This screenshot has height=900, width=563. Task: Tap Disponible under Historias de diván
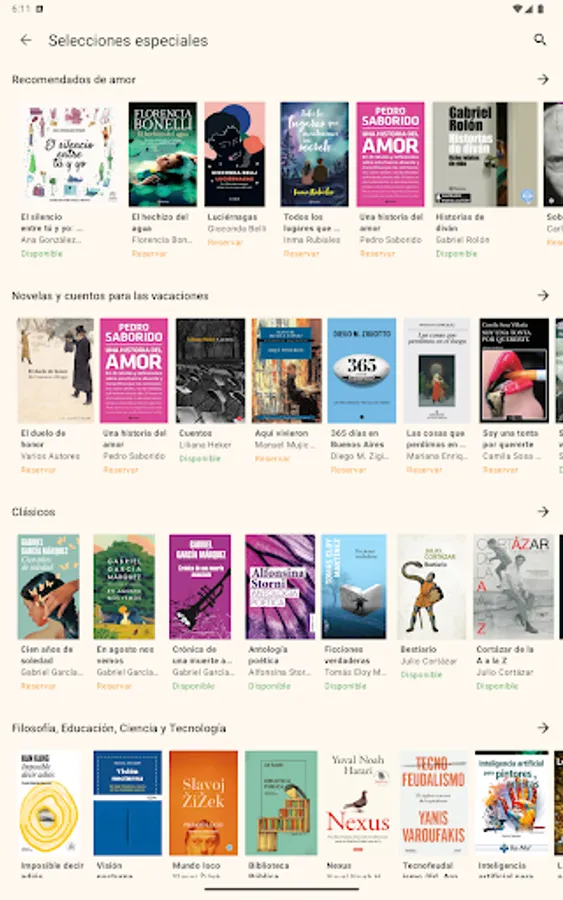point(456,253)
